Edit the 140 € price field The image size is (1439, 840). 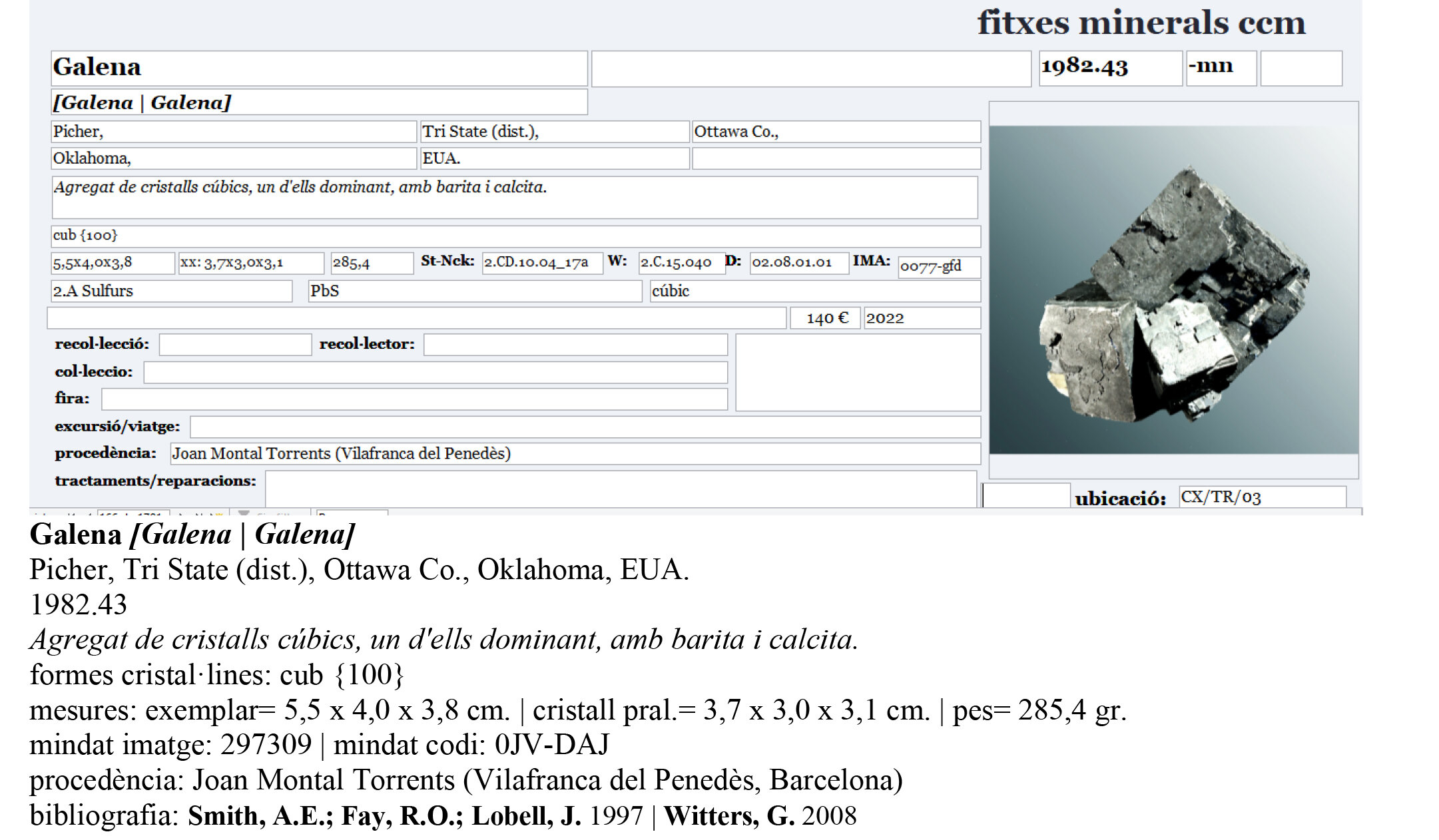[x=826, y=318]
